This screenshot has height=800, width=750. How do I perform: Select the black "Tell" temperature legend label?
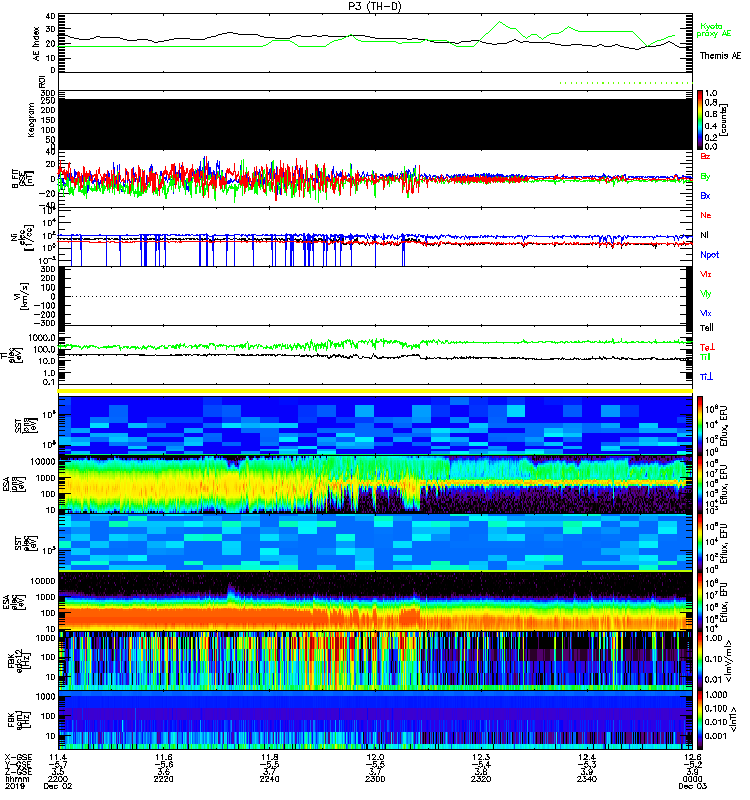click(707, 328)
